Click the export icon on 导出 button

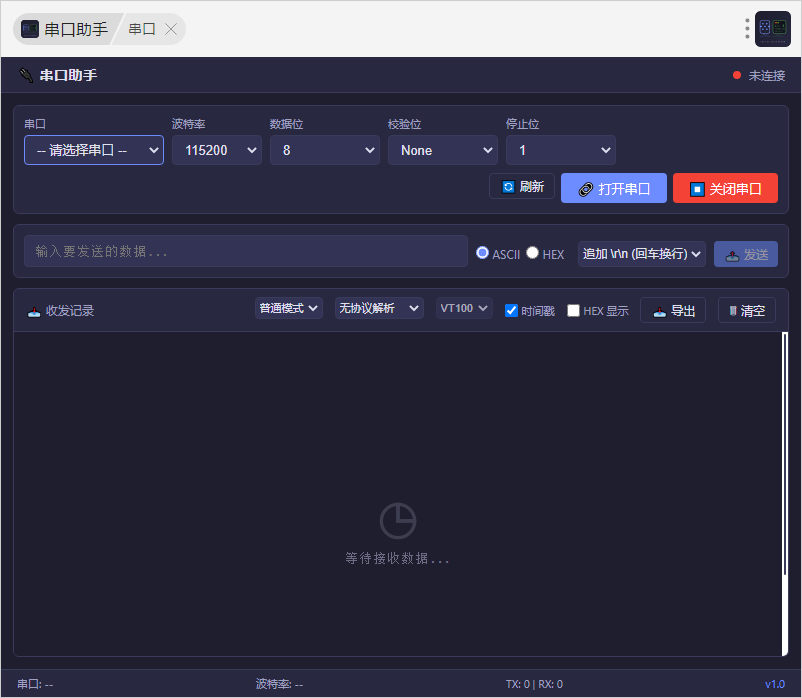[x=660, y=311]
